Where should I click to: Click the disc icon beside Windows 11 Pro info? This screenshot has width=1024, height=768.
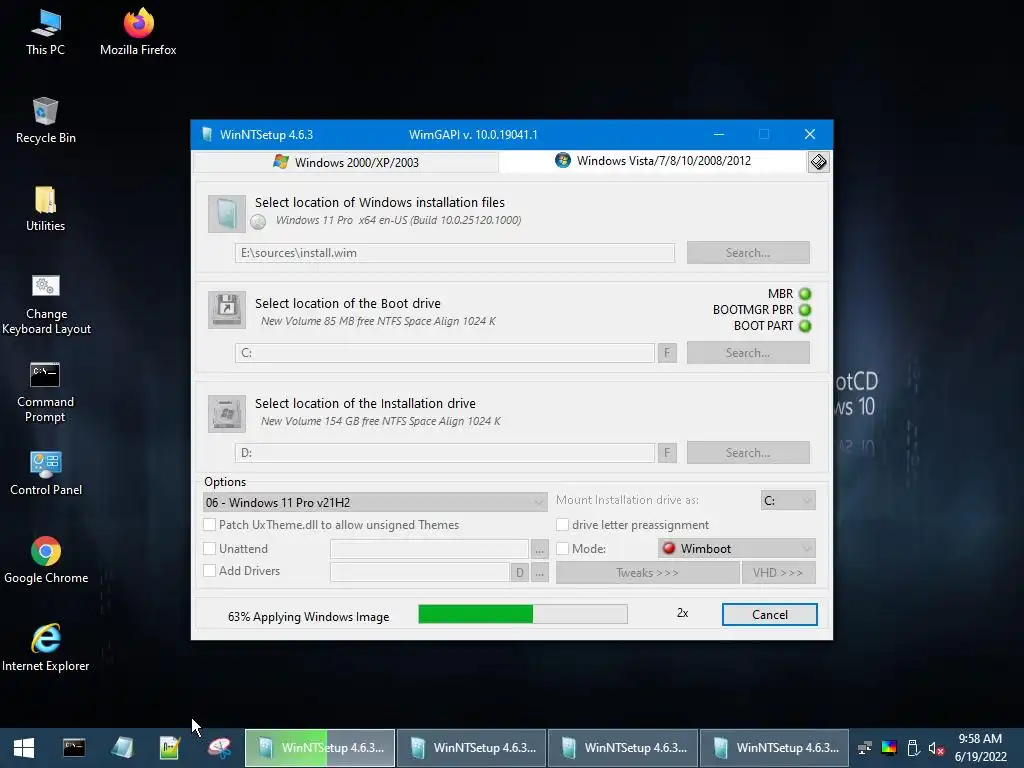(259, 222)
